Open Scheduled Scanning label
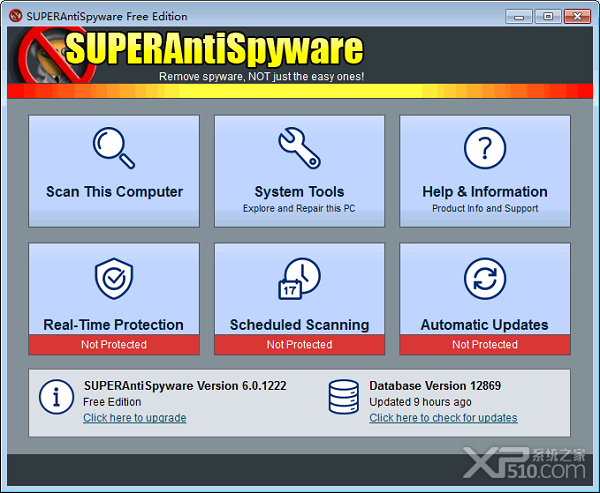The image size is (600, 493). click(x=299, y=325)
